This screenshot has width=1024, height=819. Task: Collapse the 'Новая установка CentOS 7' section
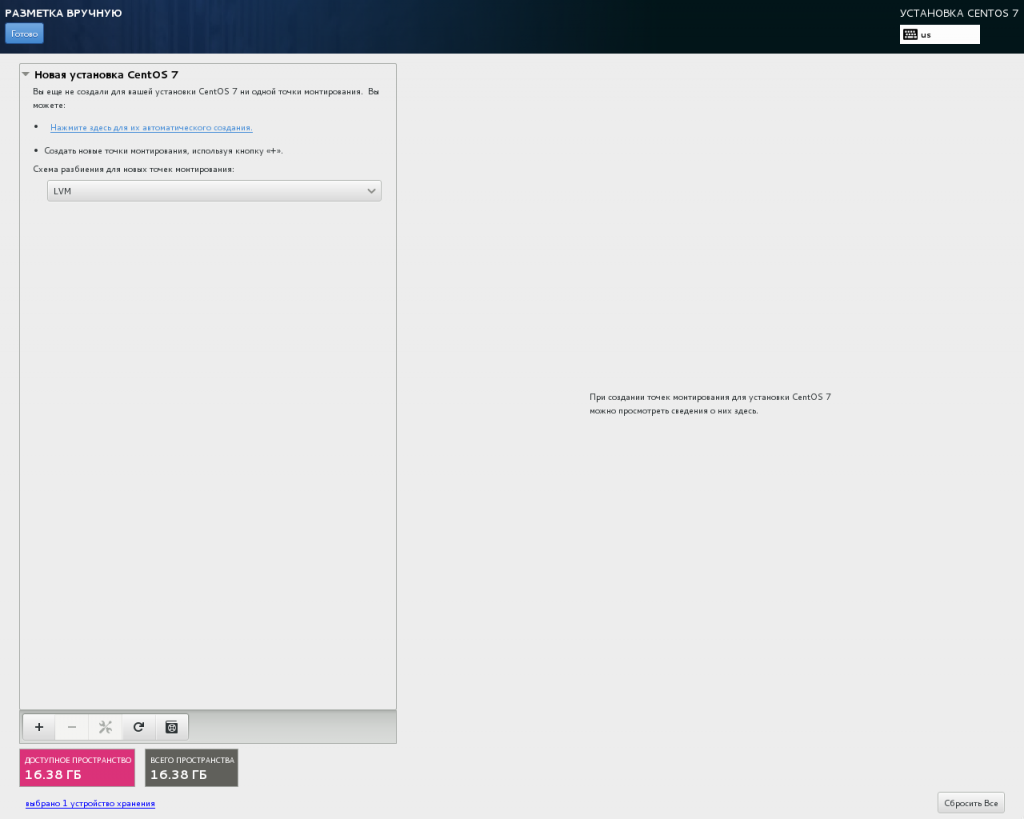coord(26,74)
